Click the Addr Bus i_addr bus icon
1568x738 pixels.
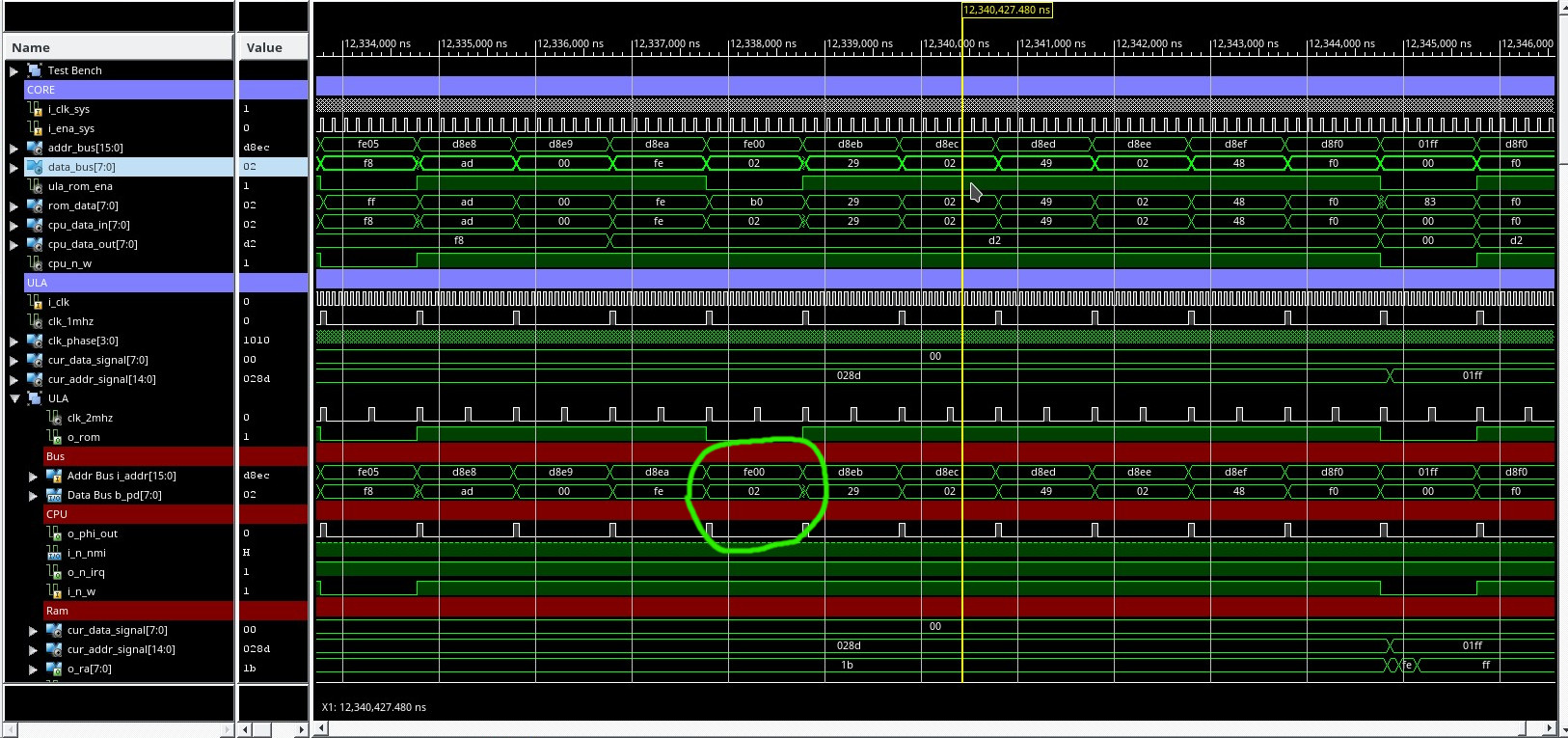click(x=54, y=476)
